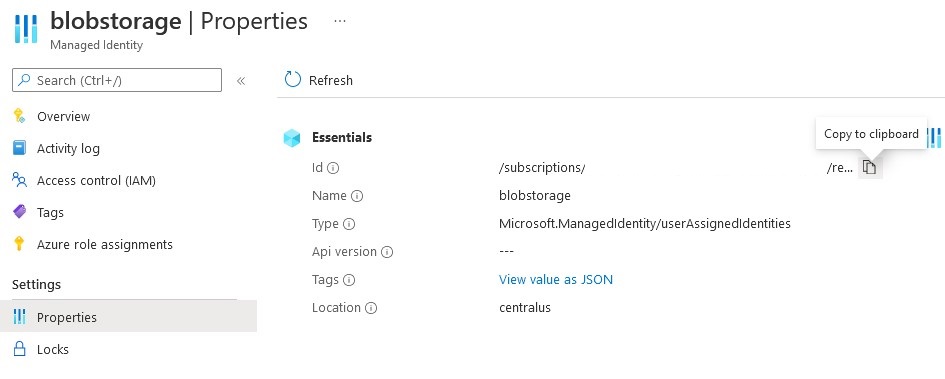Click the info icon next to Name
This screenshot has width=945, height=379.
(357, 196)
